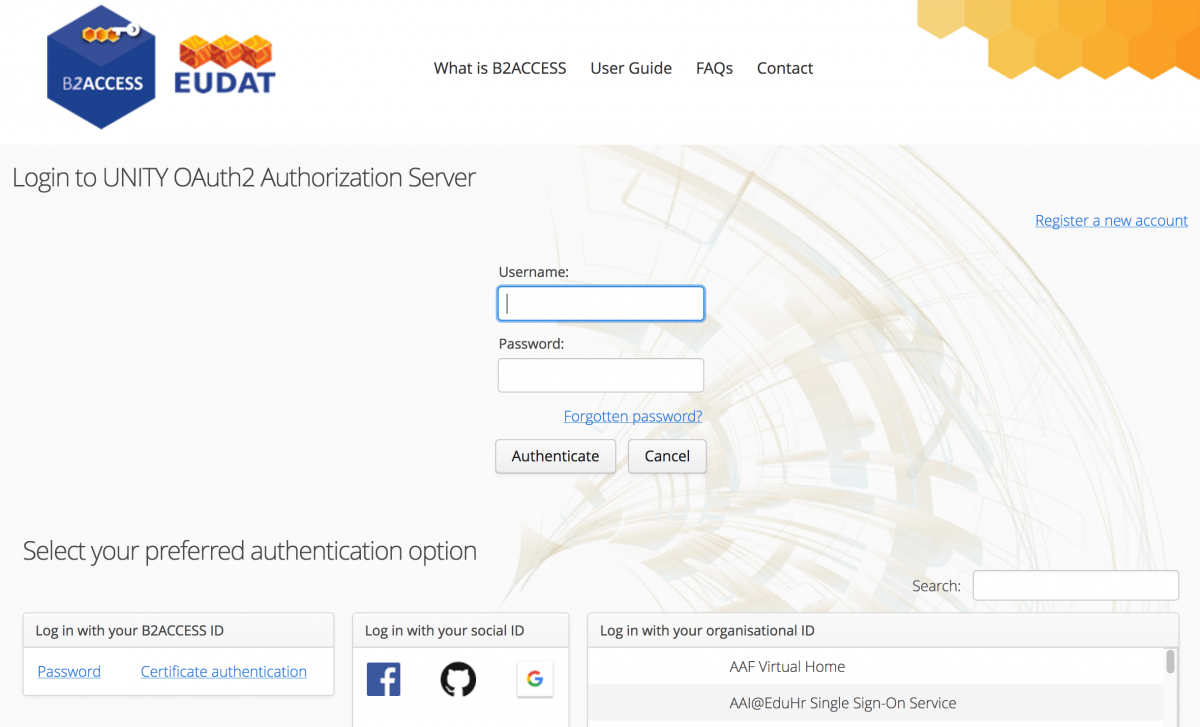Log in with your Facebook social ID
The width and height of the screenshot is (1200, 727).
click(383, 679)
